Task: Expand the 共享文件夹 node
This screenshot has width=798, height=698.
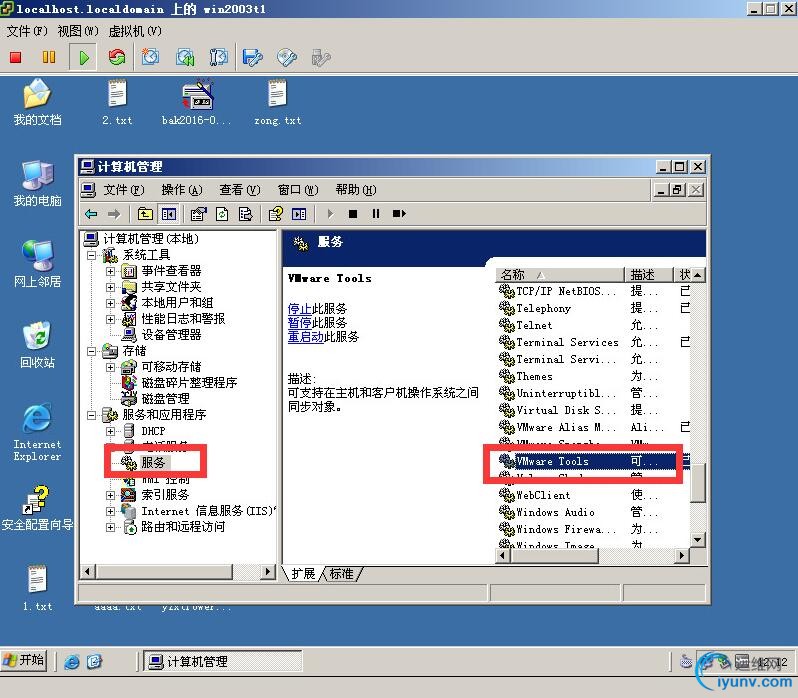Action: pyautogui.click(x=110, y=287)
